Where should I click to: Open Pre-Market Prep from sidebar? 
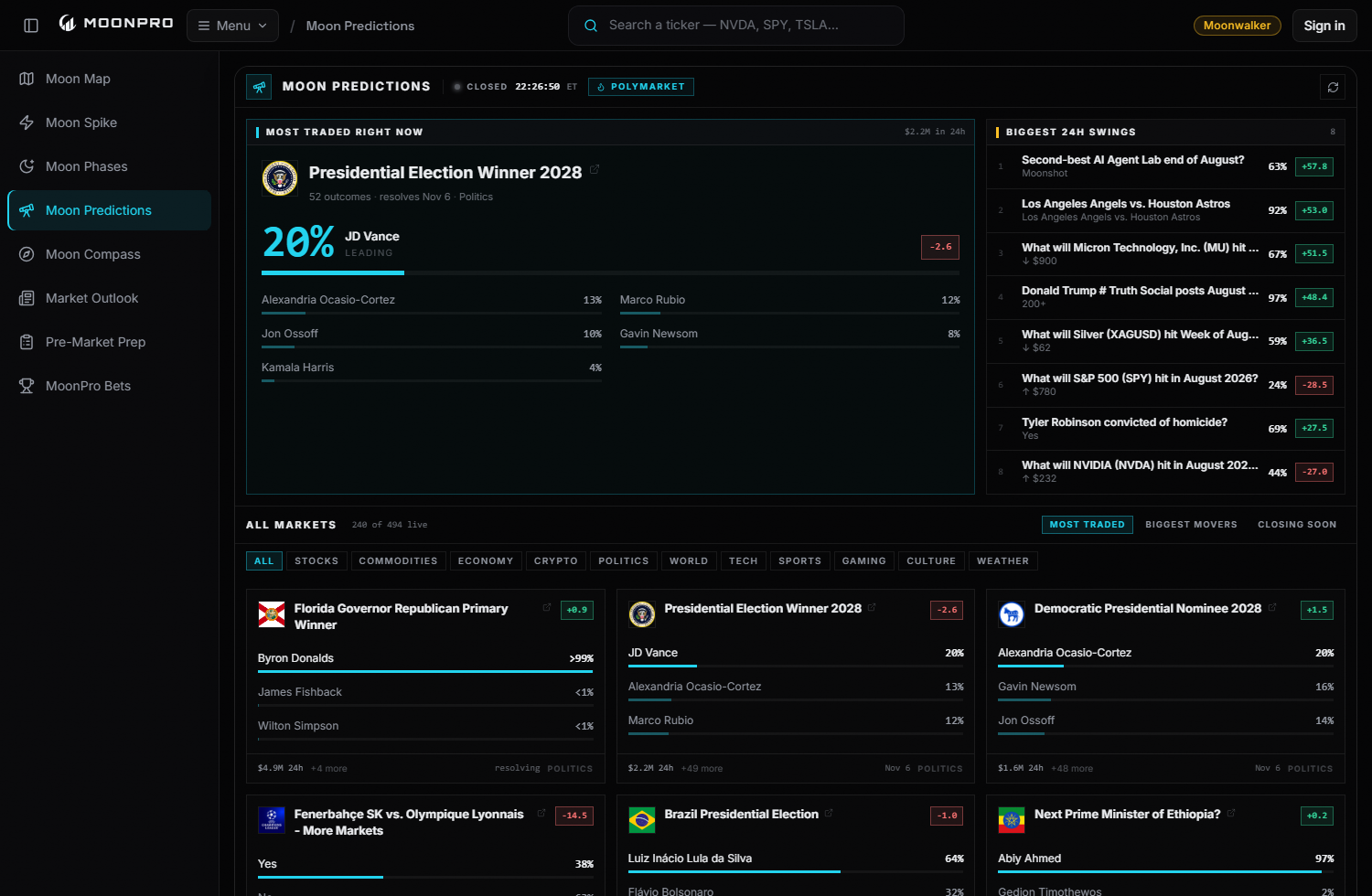coord(110,342)
